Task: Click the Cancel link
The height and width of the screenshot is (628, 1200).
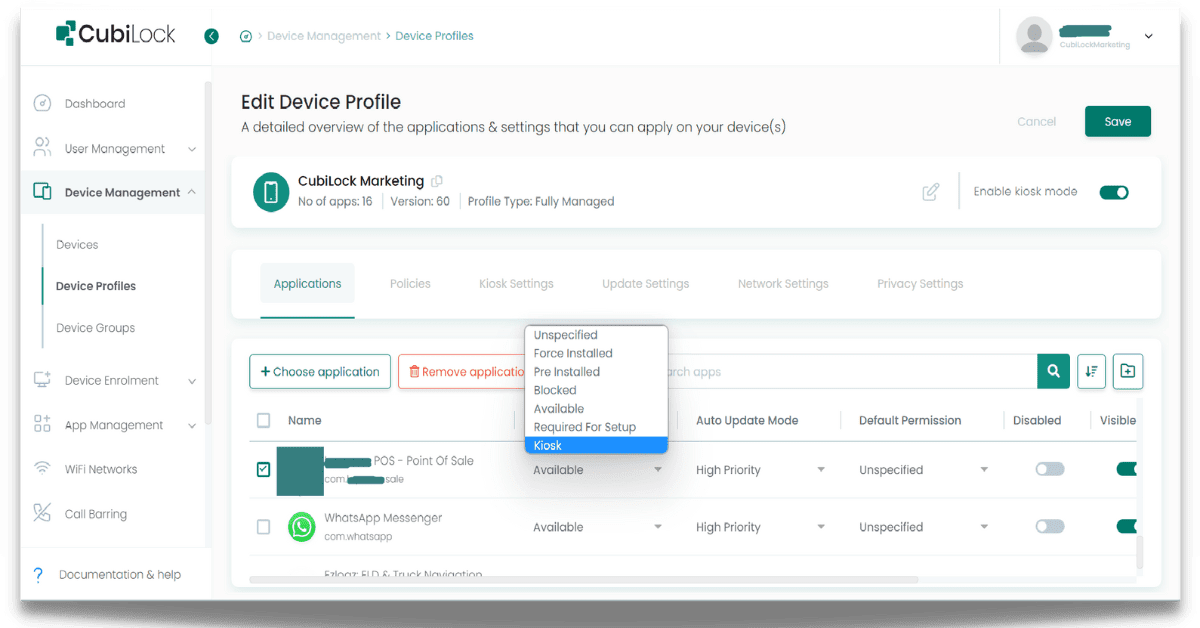Action: (x=1036, y=122)
